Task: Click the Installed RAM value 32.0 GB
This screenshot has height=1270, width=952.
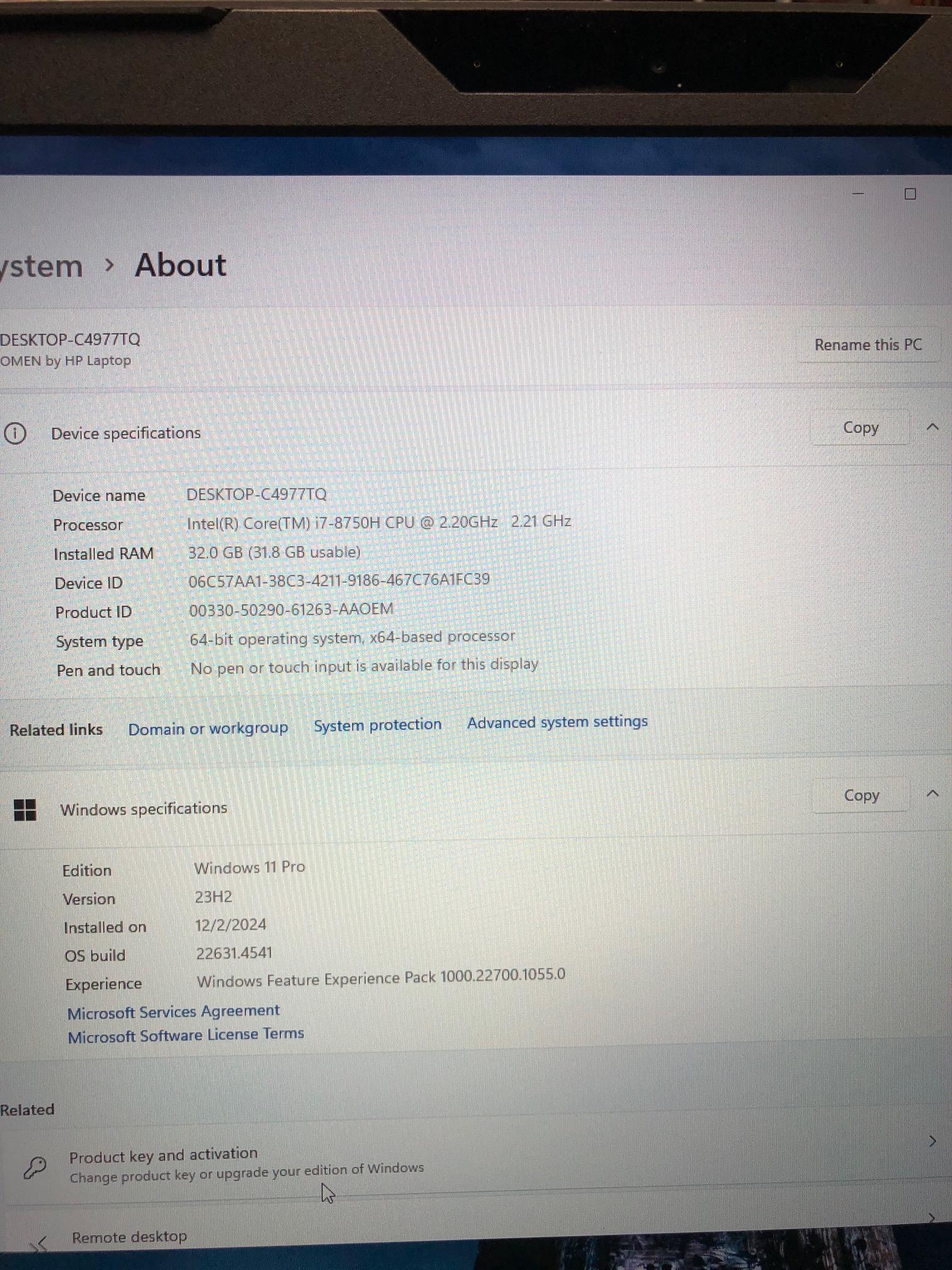Action: point(274,552)
